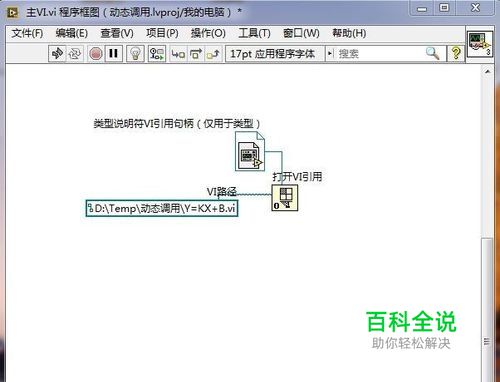This screenshot has width=500, height=382.
Task: Click the label 打开VI引用
Action: [x=297, y=177]
